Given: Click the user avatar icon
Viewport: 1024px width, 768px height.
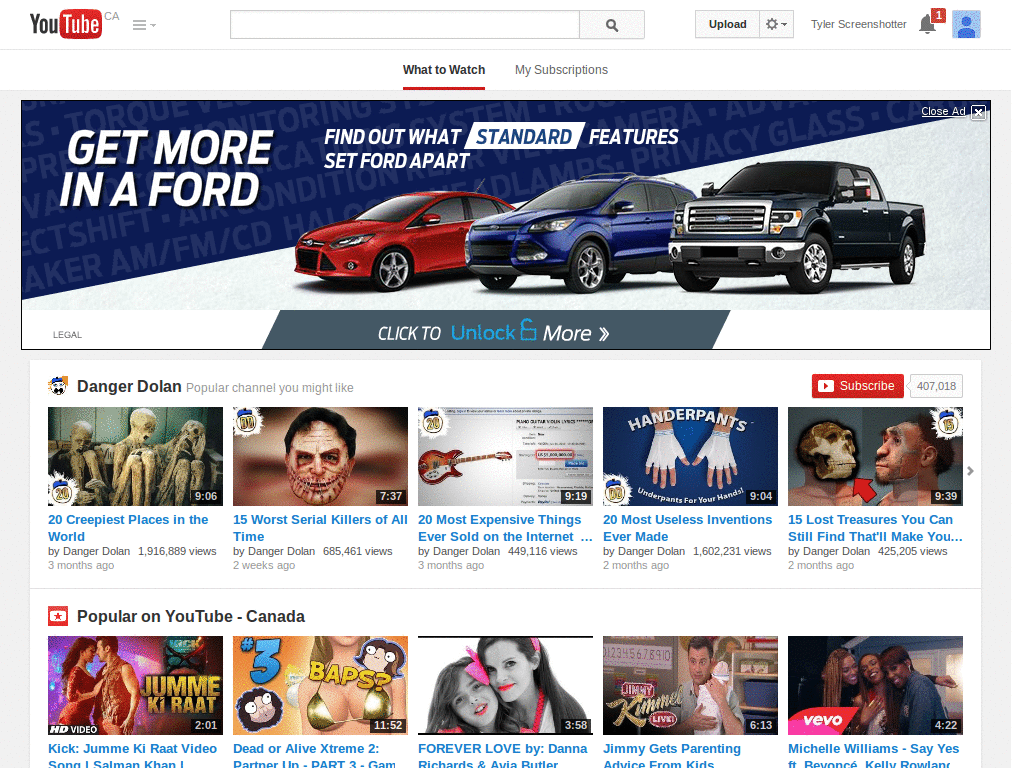Looking at the screenshot, I should [x=967, y=24].
